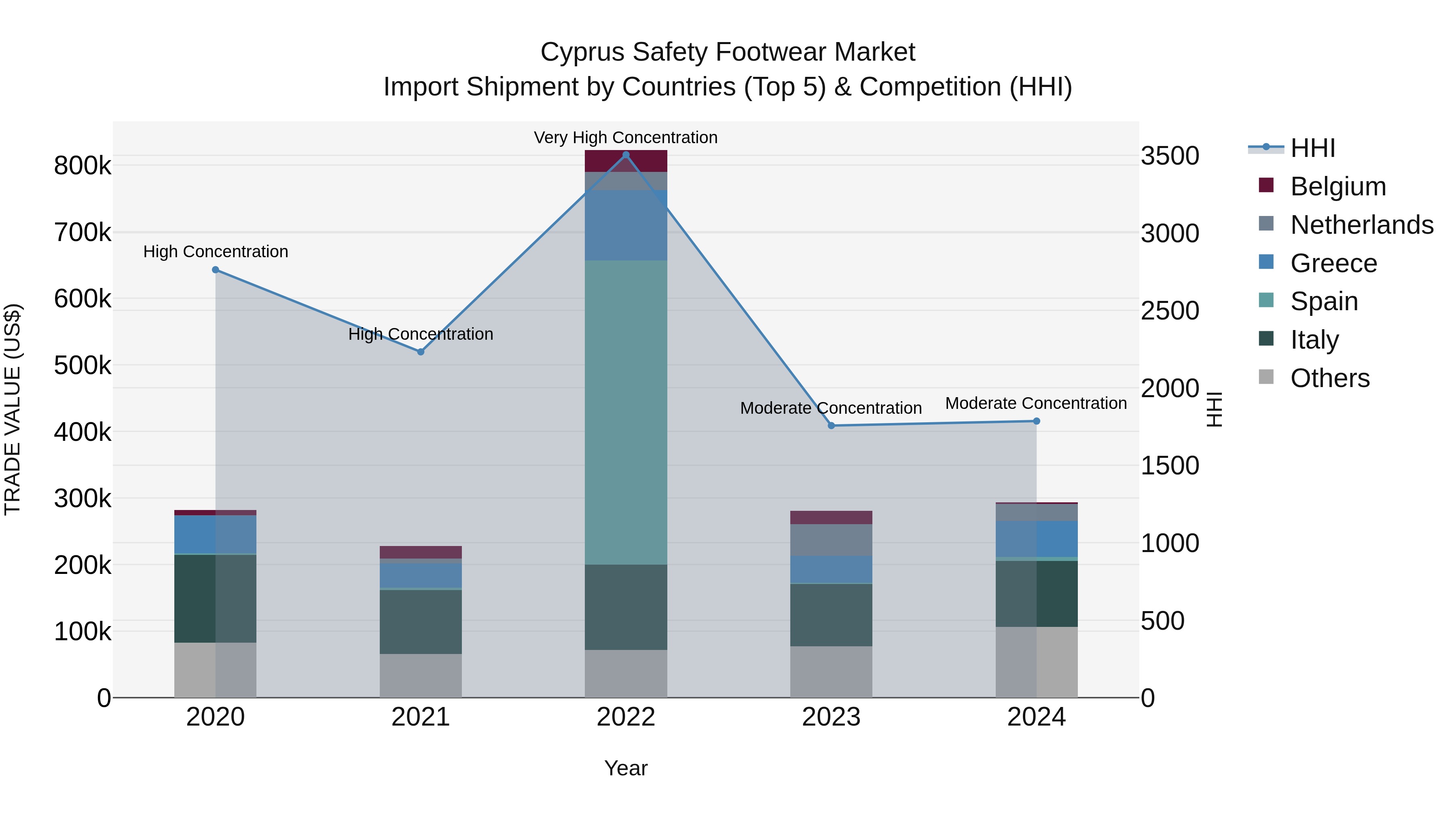Click the Others segment in the 2023 bar
The width and height of the screenshot is (1456, 819).
831,672
